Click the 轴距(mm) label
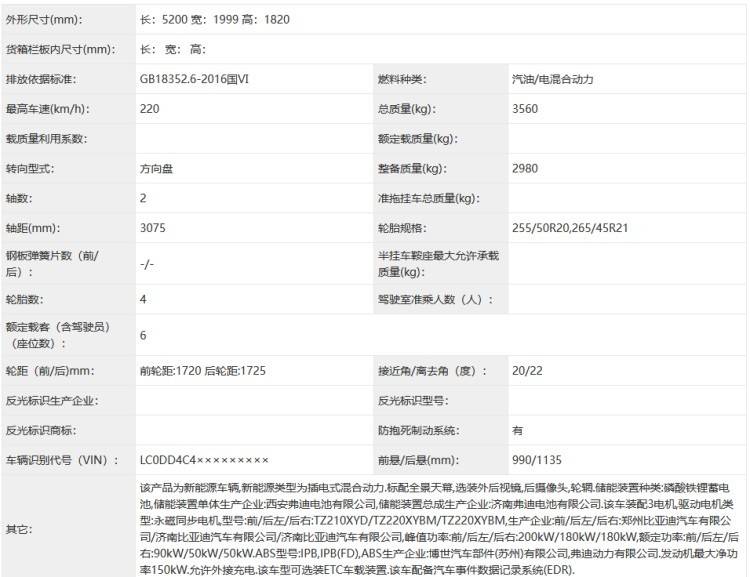 tap(33, 228)
